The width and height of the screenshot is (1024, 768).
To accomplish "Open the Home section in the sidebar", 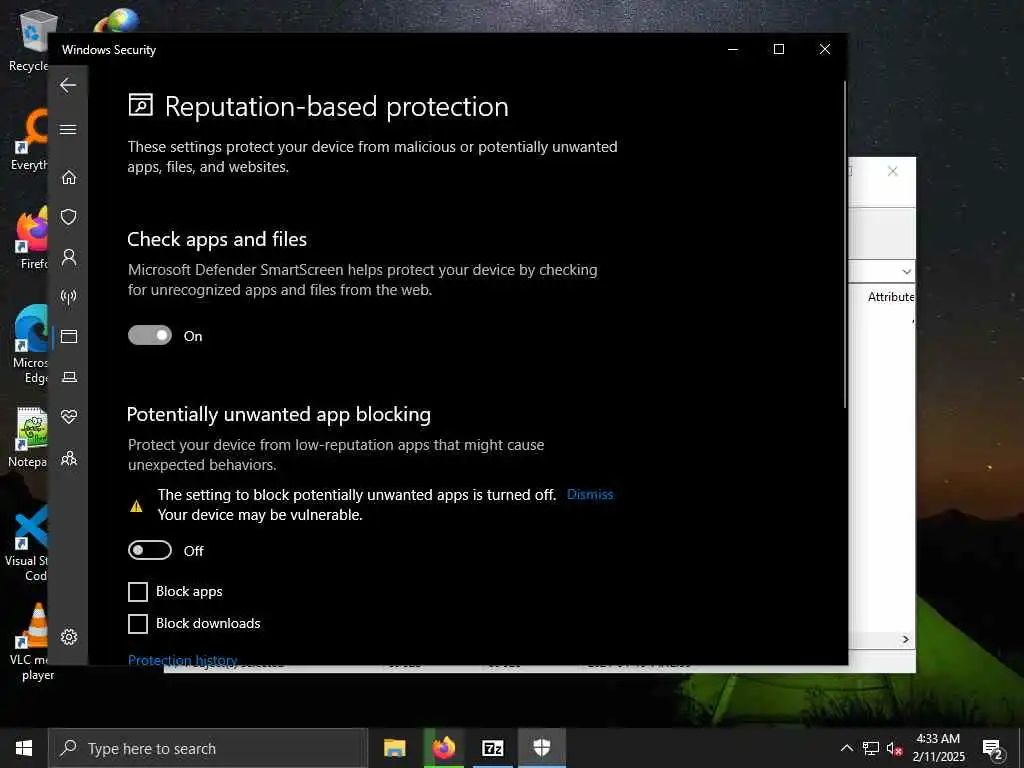I will point(69,178).
